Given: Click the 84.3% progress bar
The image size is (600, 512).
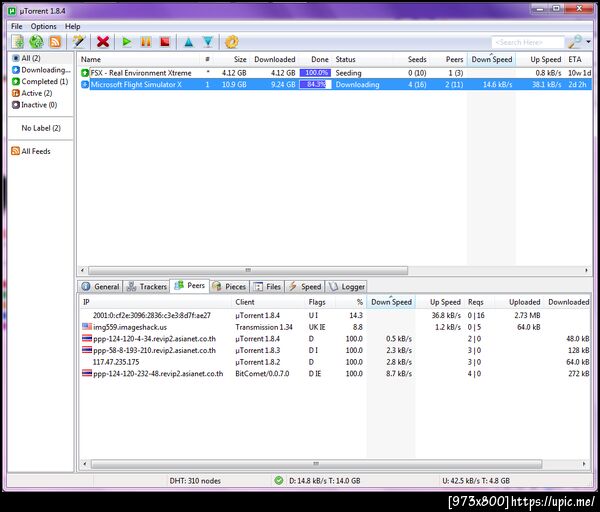Looking at the screenshot, I should [315, 84].
